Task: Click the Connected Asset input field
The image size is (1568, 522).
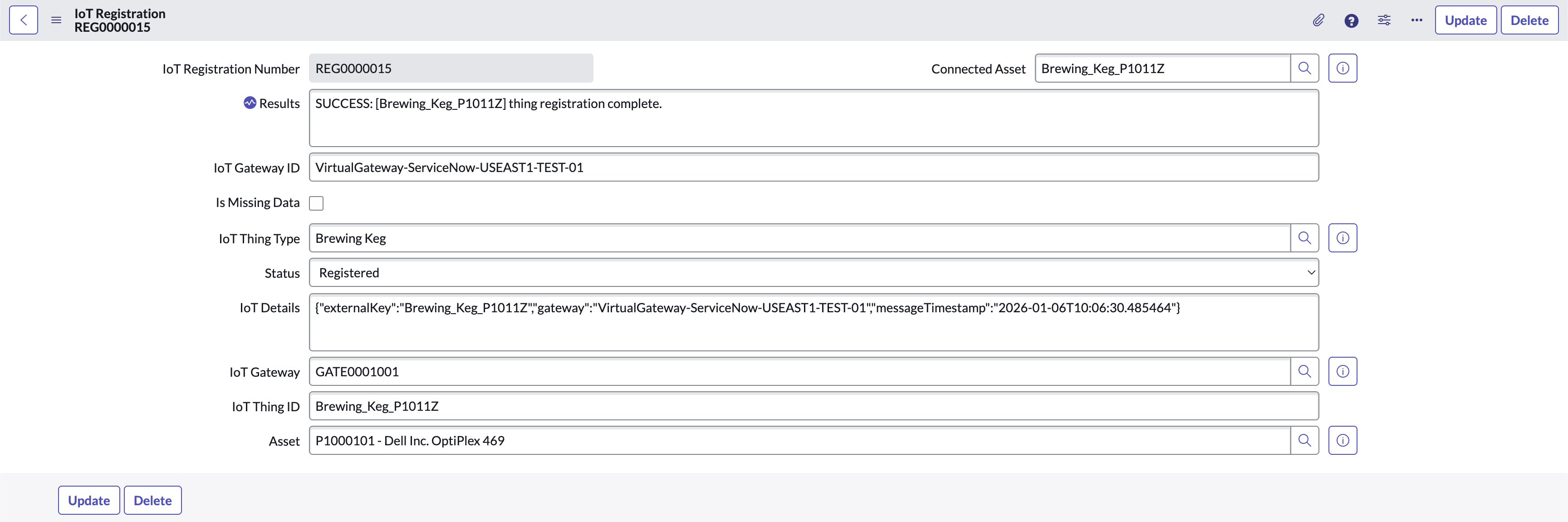Action: (x=1162, y=68)
